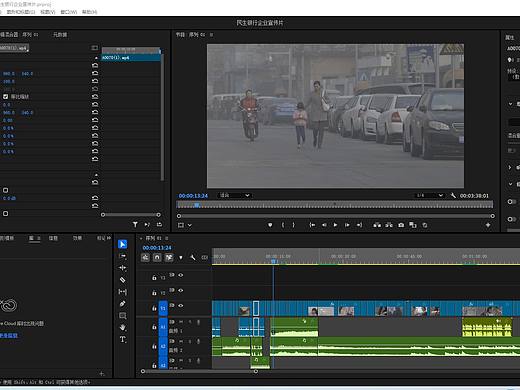Toggle linked selection in timeline
This screenshot has width=520, height=390.
pyautogui.click(x=169, y=257)
